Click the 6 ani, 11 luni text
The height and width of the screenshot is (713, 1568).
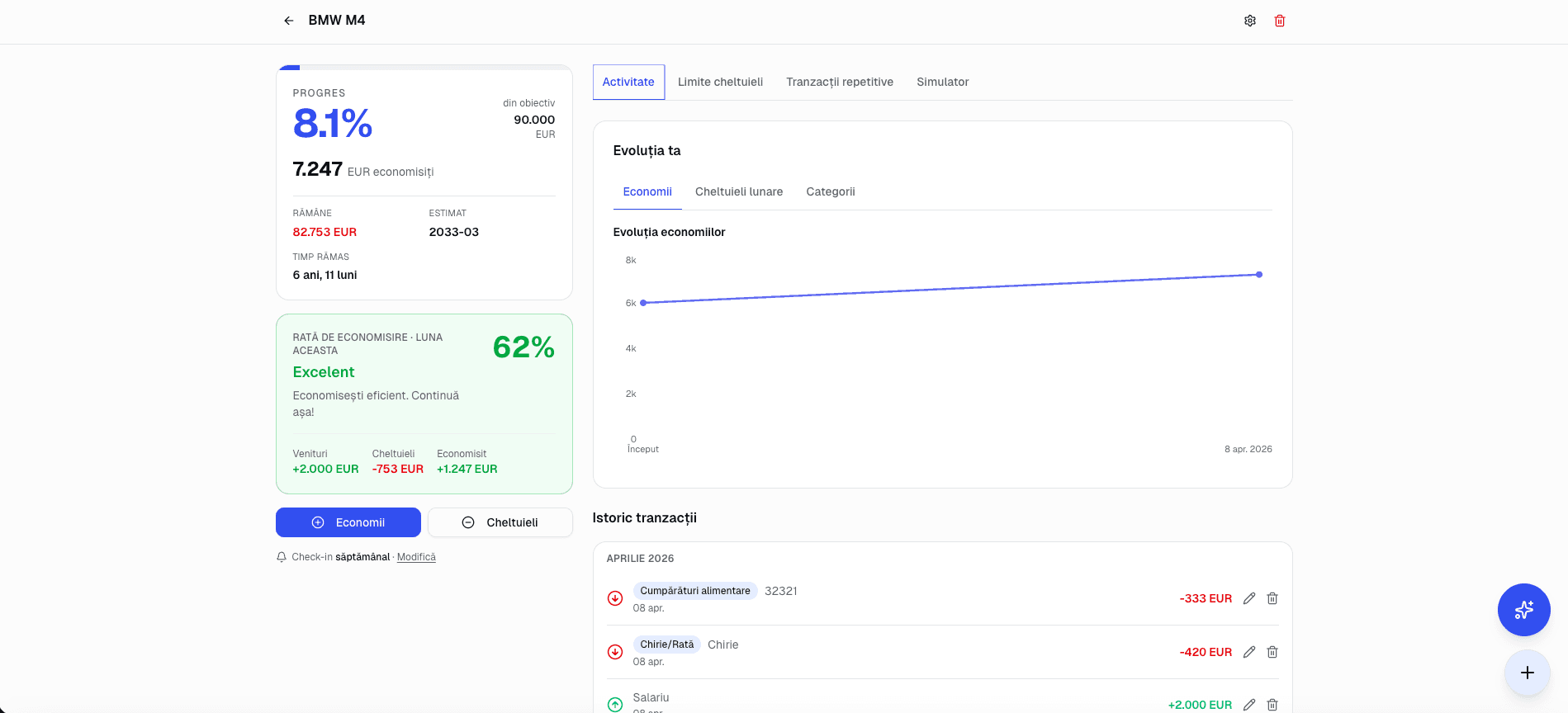pos(325,275)
